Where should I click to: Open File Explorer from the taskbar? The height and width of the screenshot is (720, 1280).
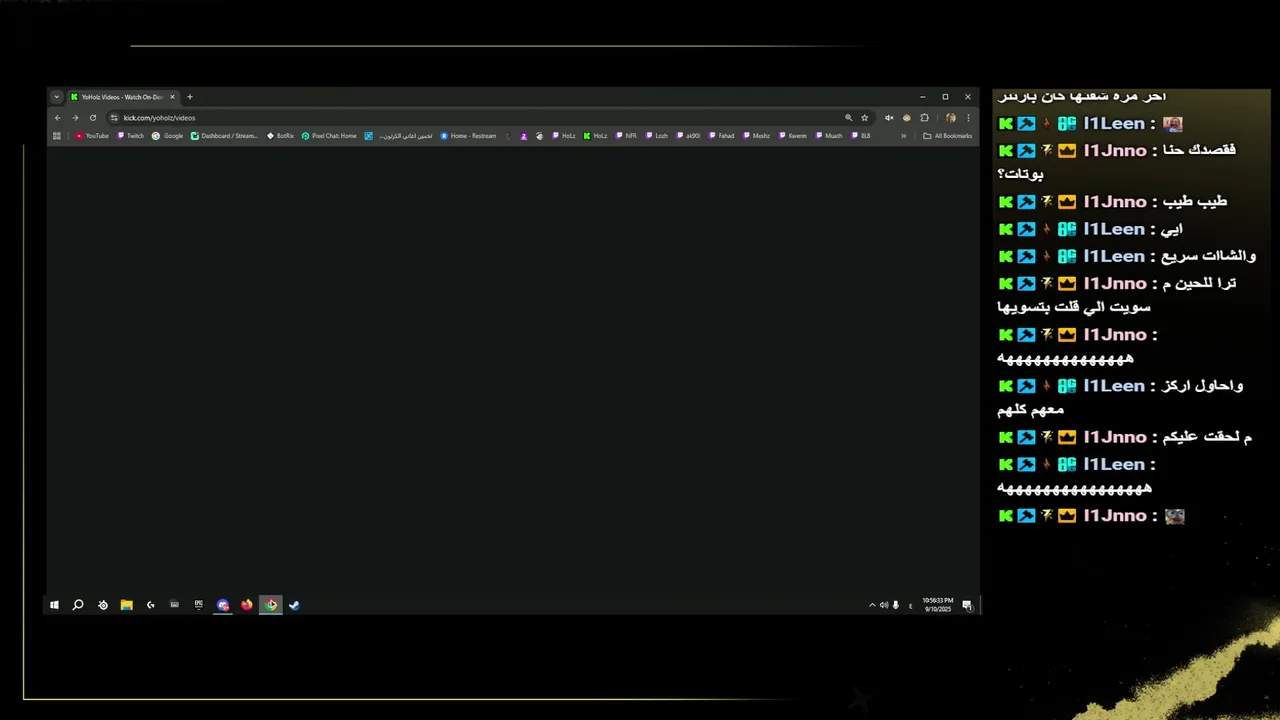[x=127, y=605]
